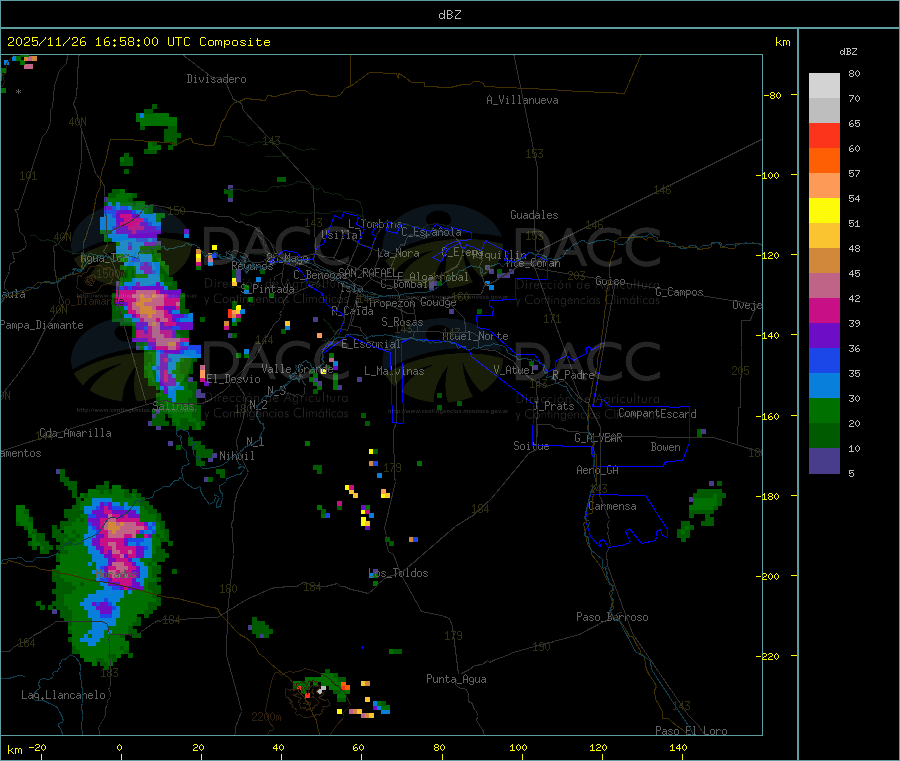900x761 pixels.
Task: Click the dBZ title at top center
Action: pyautogui.click(x=449, y=15)
